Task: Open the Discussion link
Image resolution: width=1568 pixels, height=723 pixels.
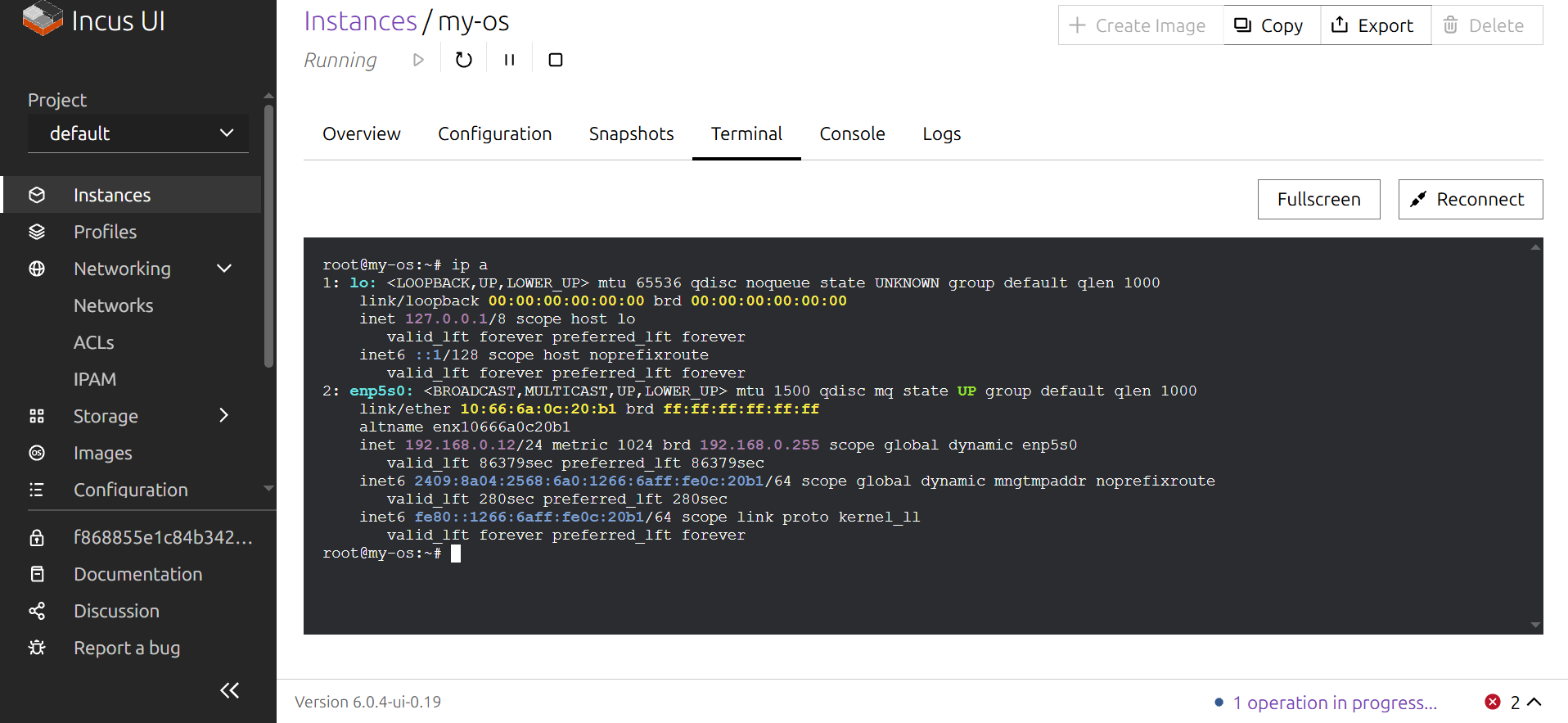Action: pos(116,611)
